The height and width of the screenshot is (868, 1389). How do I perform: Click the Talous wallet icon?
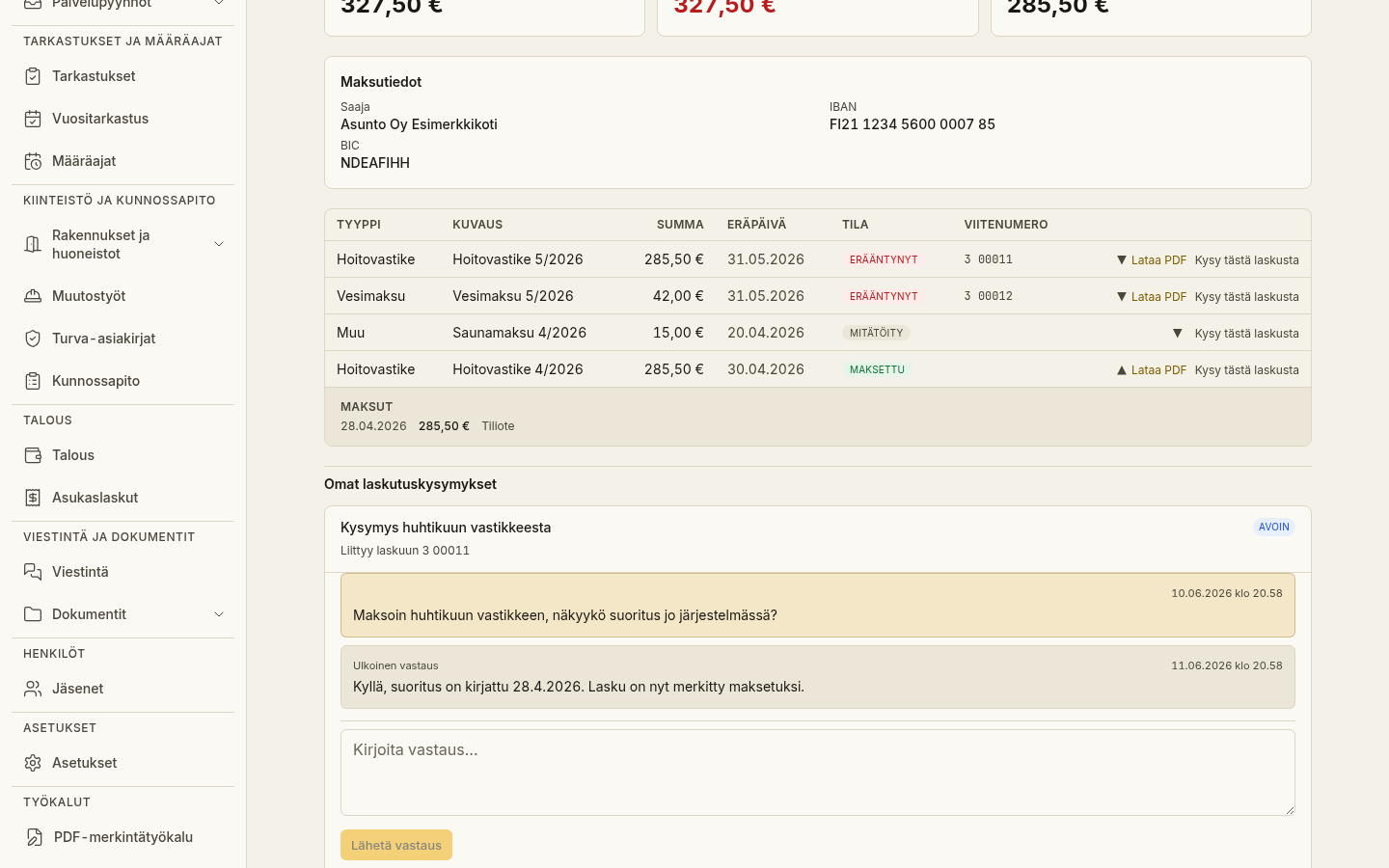coord(33,455)
